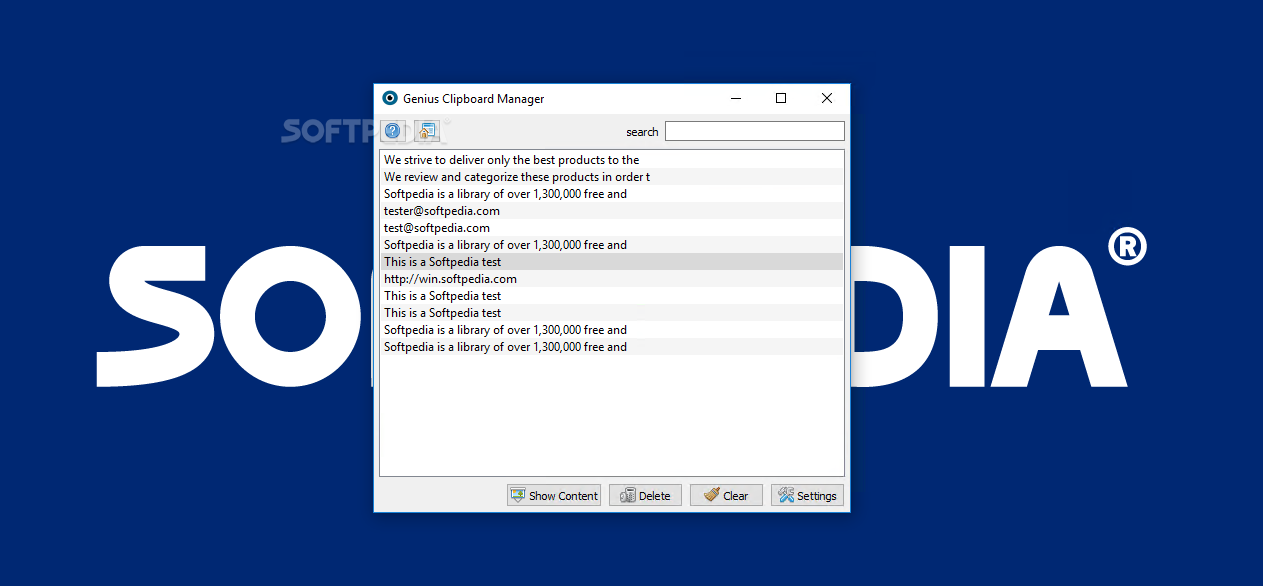Viewport: 1263px width, 586px height.
Task: Open the Settings button
Action: tap(807, 495)
